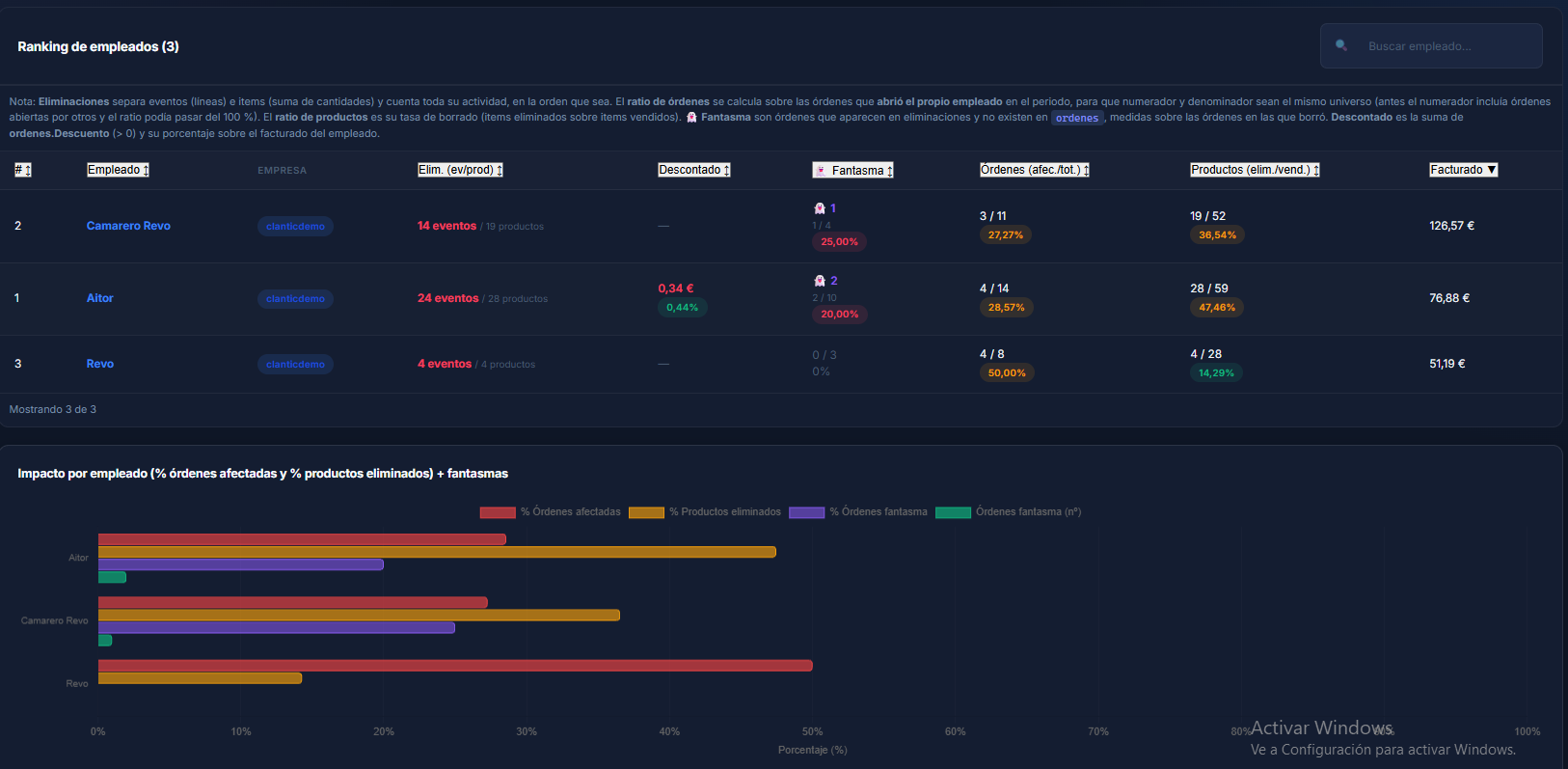Sort by Productos (elim./vend.) header
Viewport: 1568px width, 769px height.
[x=1255, y=170]
